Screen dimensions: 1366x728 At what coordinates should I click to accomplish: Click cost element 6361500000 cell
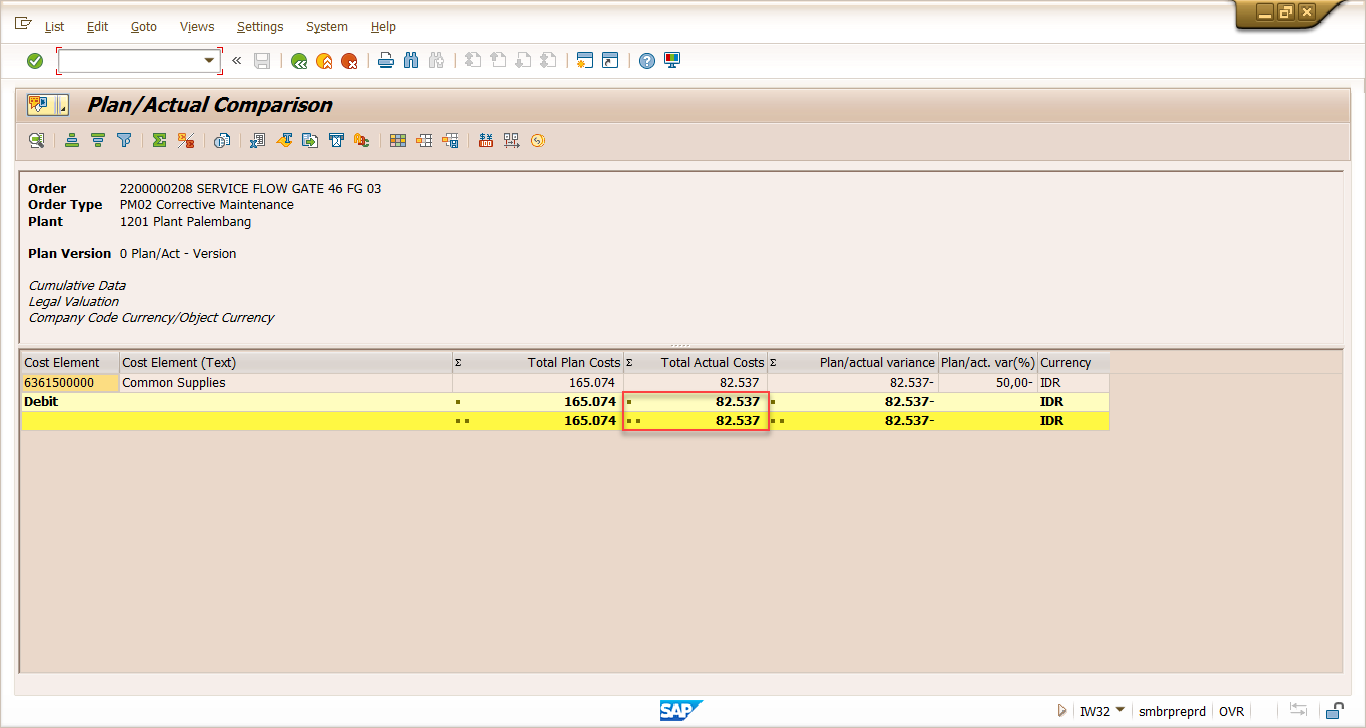pyautogui.click(x=59, y=383)
